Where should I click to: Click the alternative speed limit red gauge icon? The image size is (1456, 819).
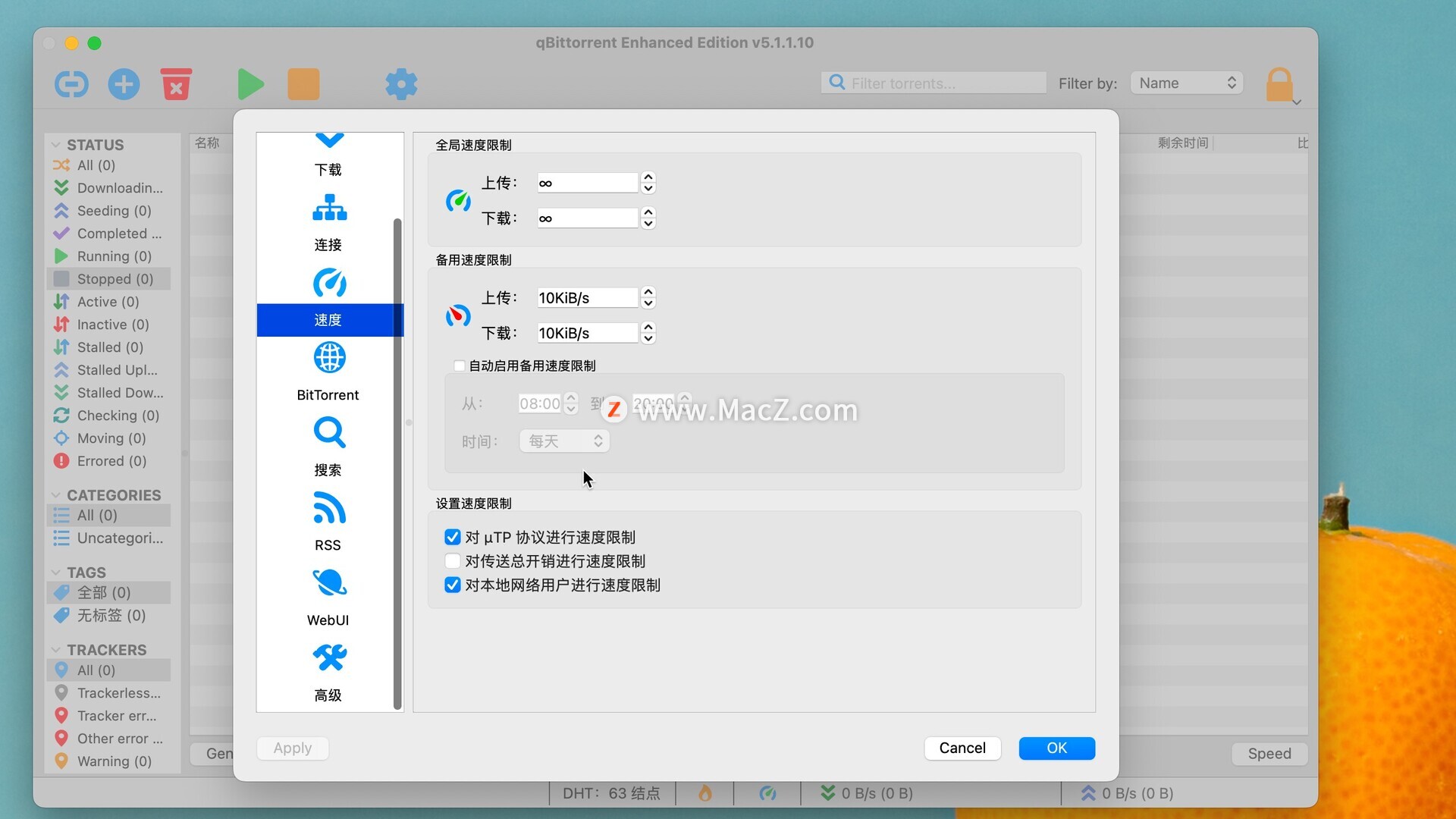coord(458,315)
